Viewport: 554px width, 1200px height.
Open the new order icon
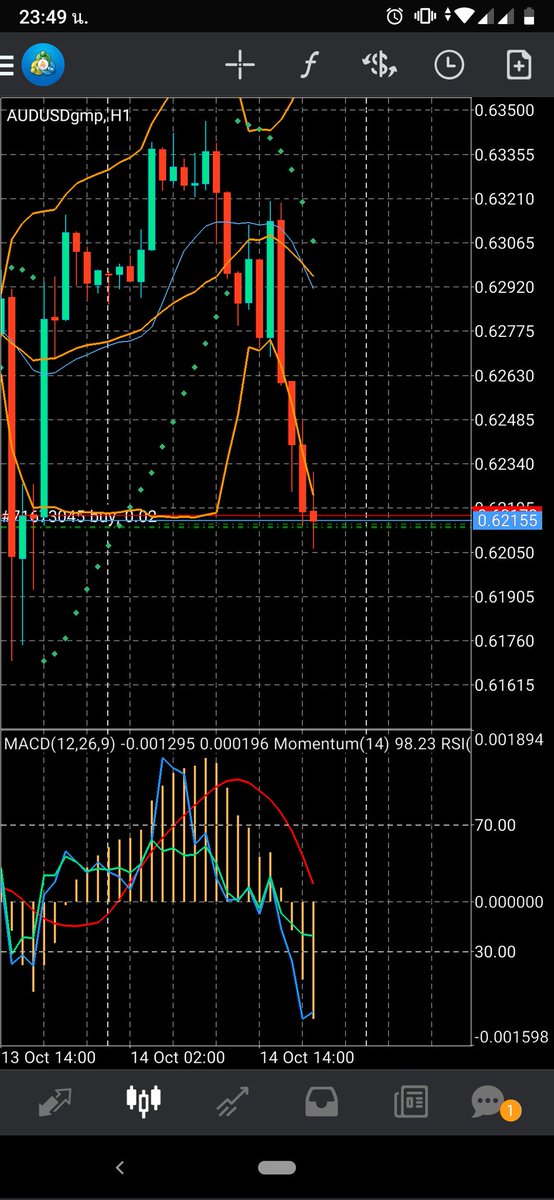(518, 66)
